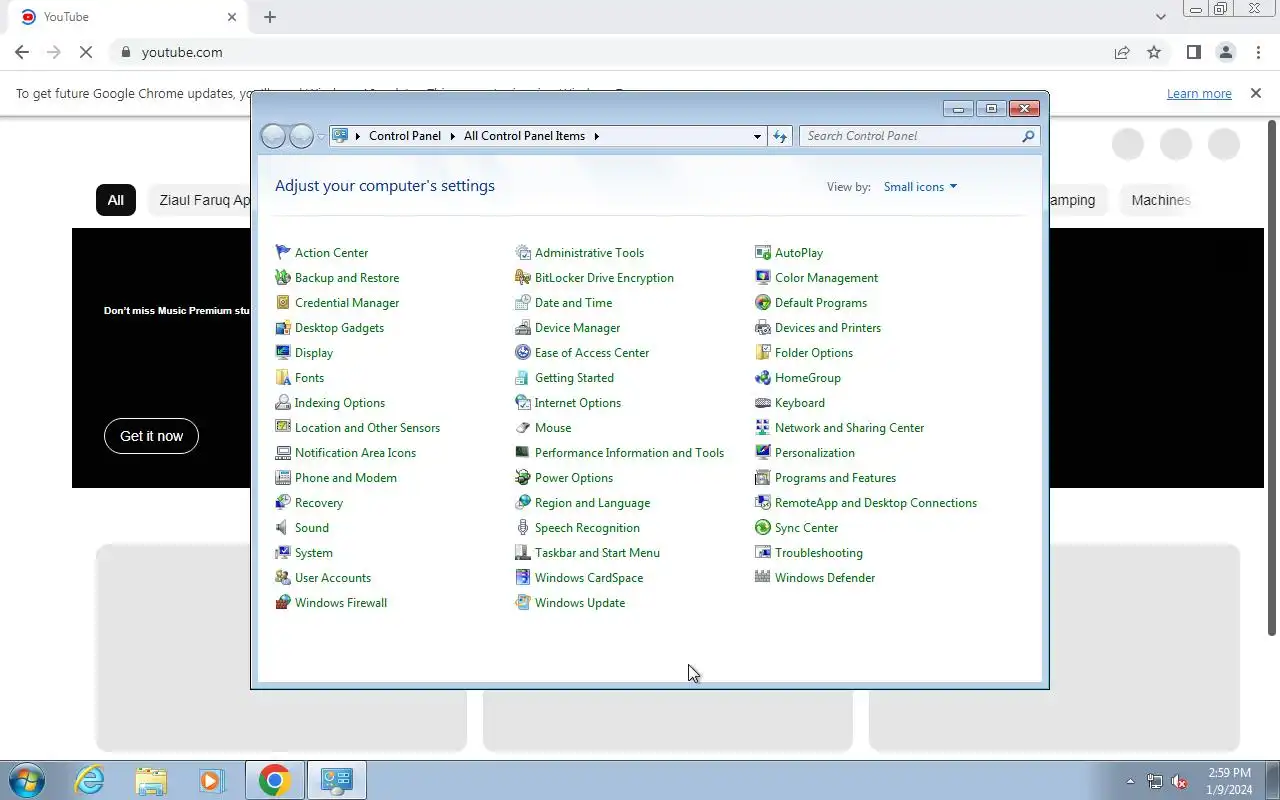Open the Network and Sharing Center link

(x=849, y=428)
